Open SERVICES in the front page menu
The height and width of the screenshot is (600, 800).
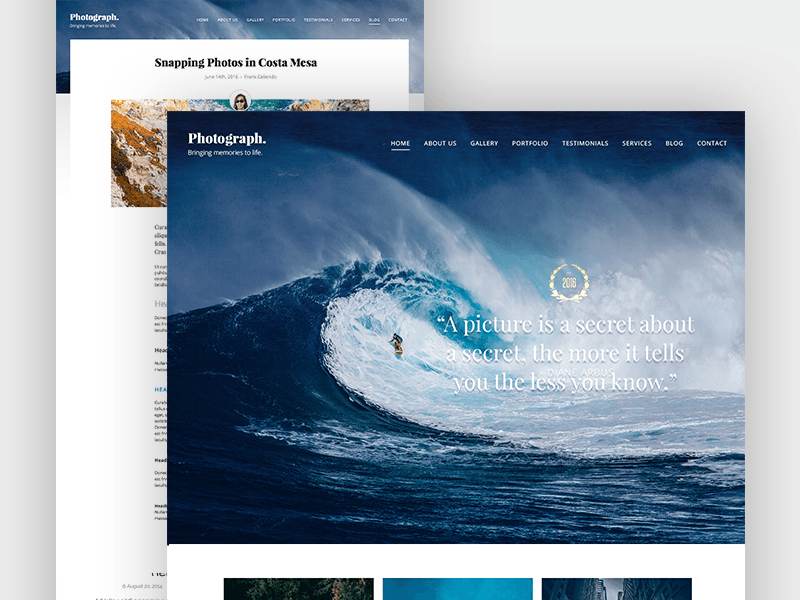tap(636, 143)
